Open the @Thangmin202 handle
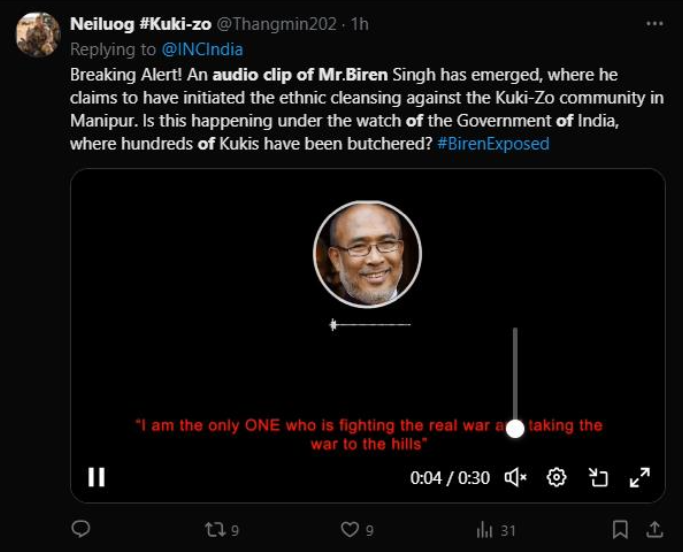The width and height of the screenshot is (684, 552). tap(270, 25)
